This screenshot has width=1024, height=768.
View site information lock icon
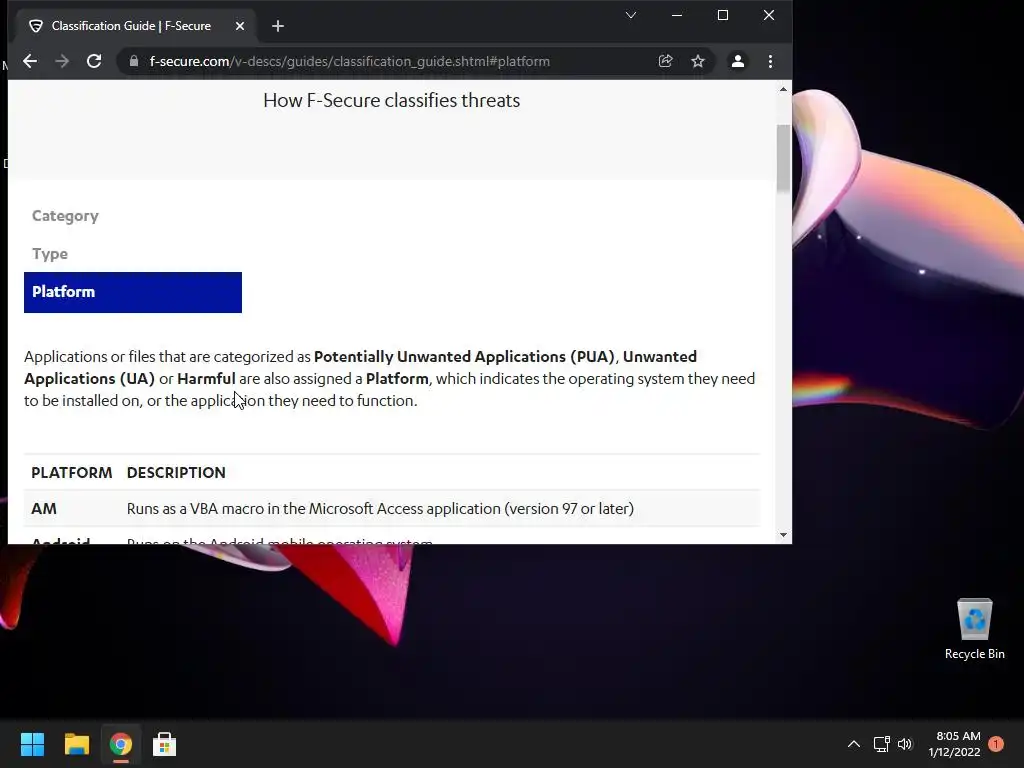[x=134, y=61]
